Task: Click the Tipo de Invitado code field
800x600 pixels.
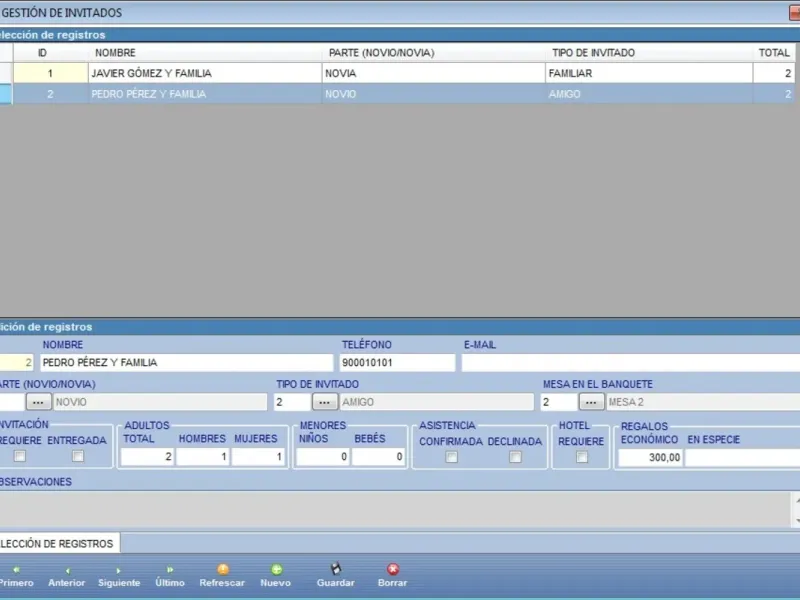Action: click(292, 402)
